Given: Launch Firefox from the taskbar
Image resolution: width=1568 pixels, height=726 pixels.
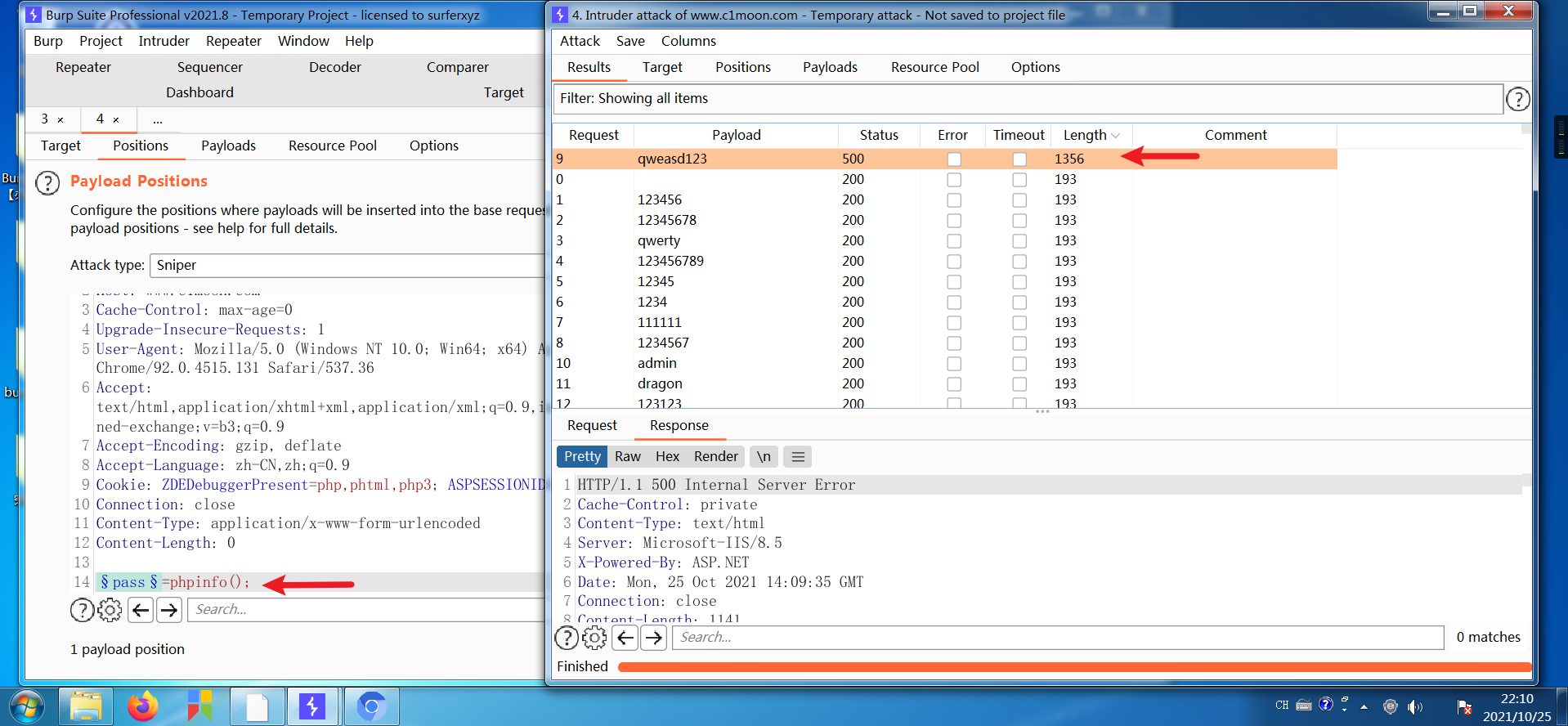Looking at the screenshot, I should [x=143, y=706].
